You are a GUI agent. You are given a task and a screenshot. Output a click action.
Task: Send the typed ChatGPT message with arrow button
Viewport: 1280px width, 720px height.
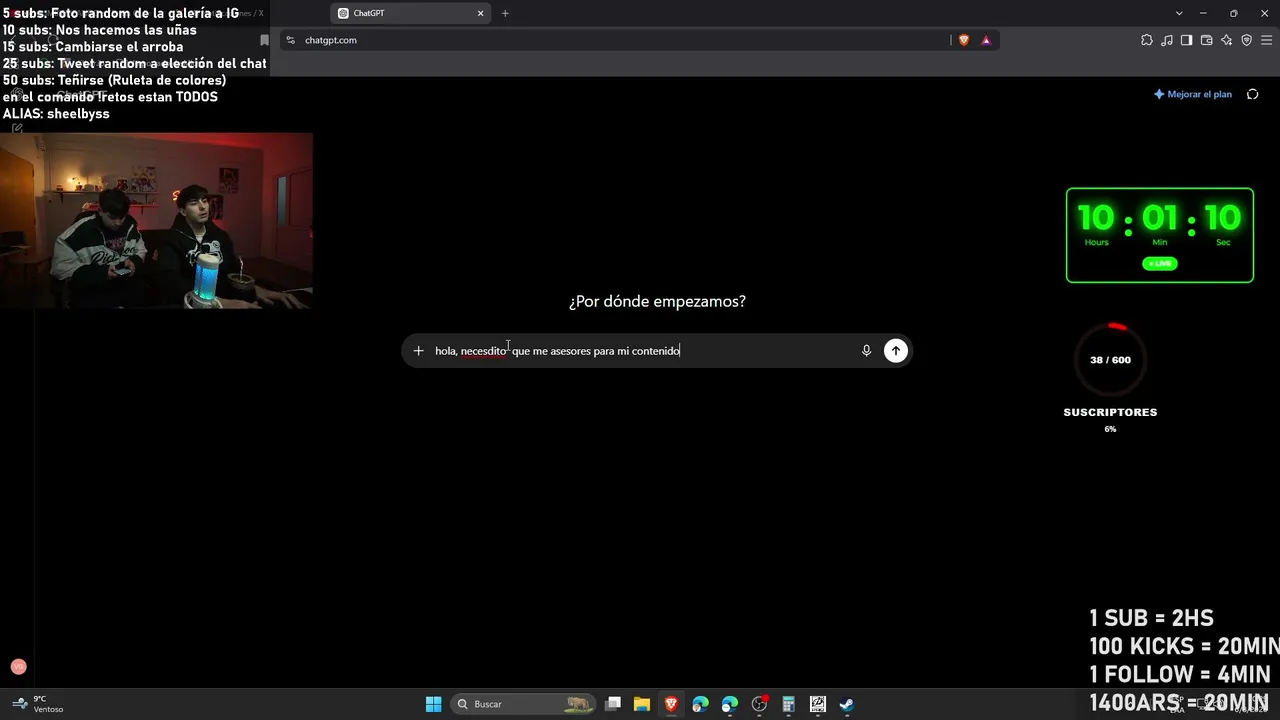895,351
